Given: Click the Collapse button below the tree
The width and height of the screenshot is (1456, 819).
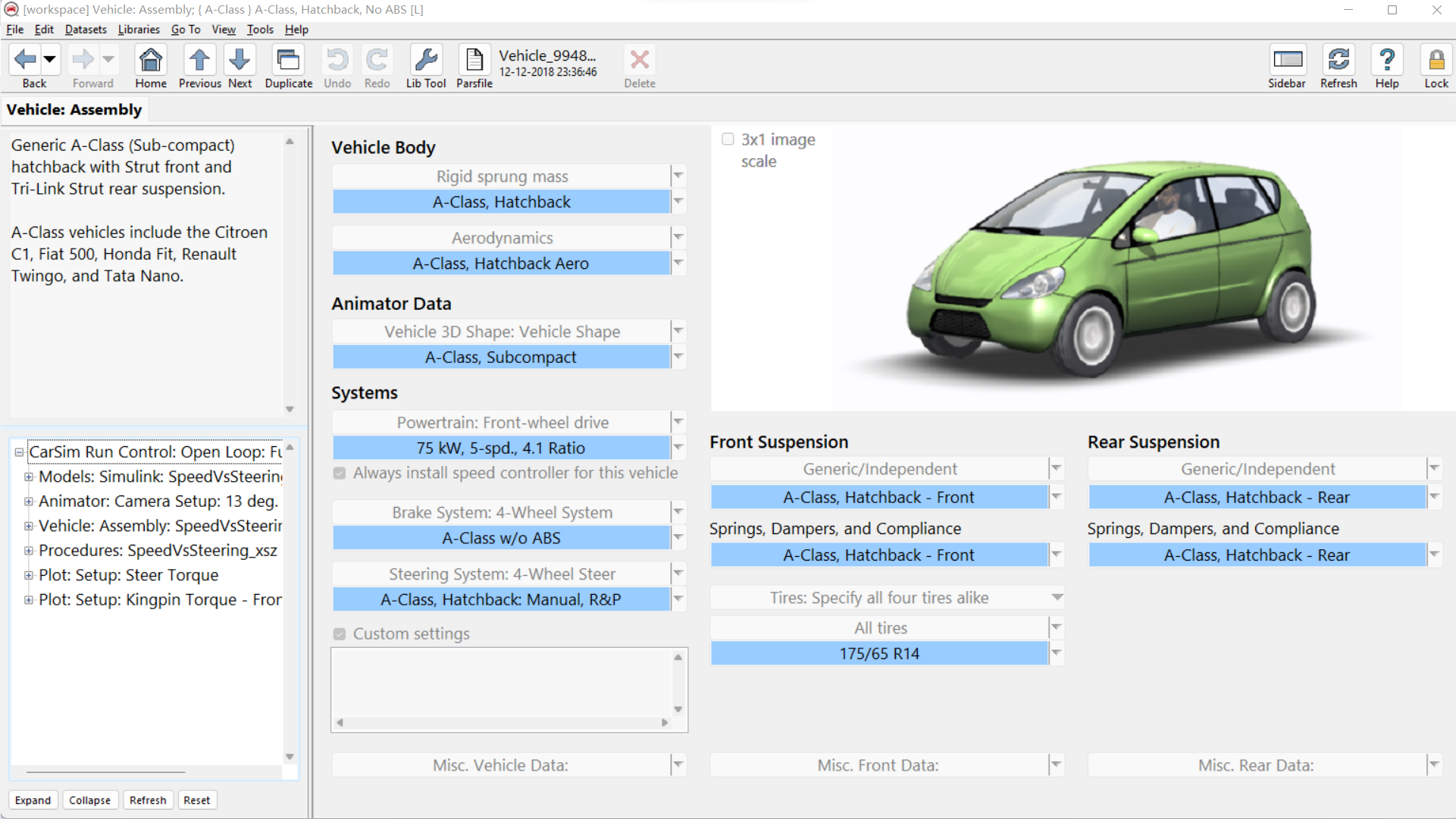Looking at the screenshot, I should (89, 800).
